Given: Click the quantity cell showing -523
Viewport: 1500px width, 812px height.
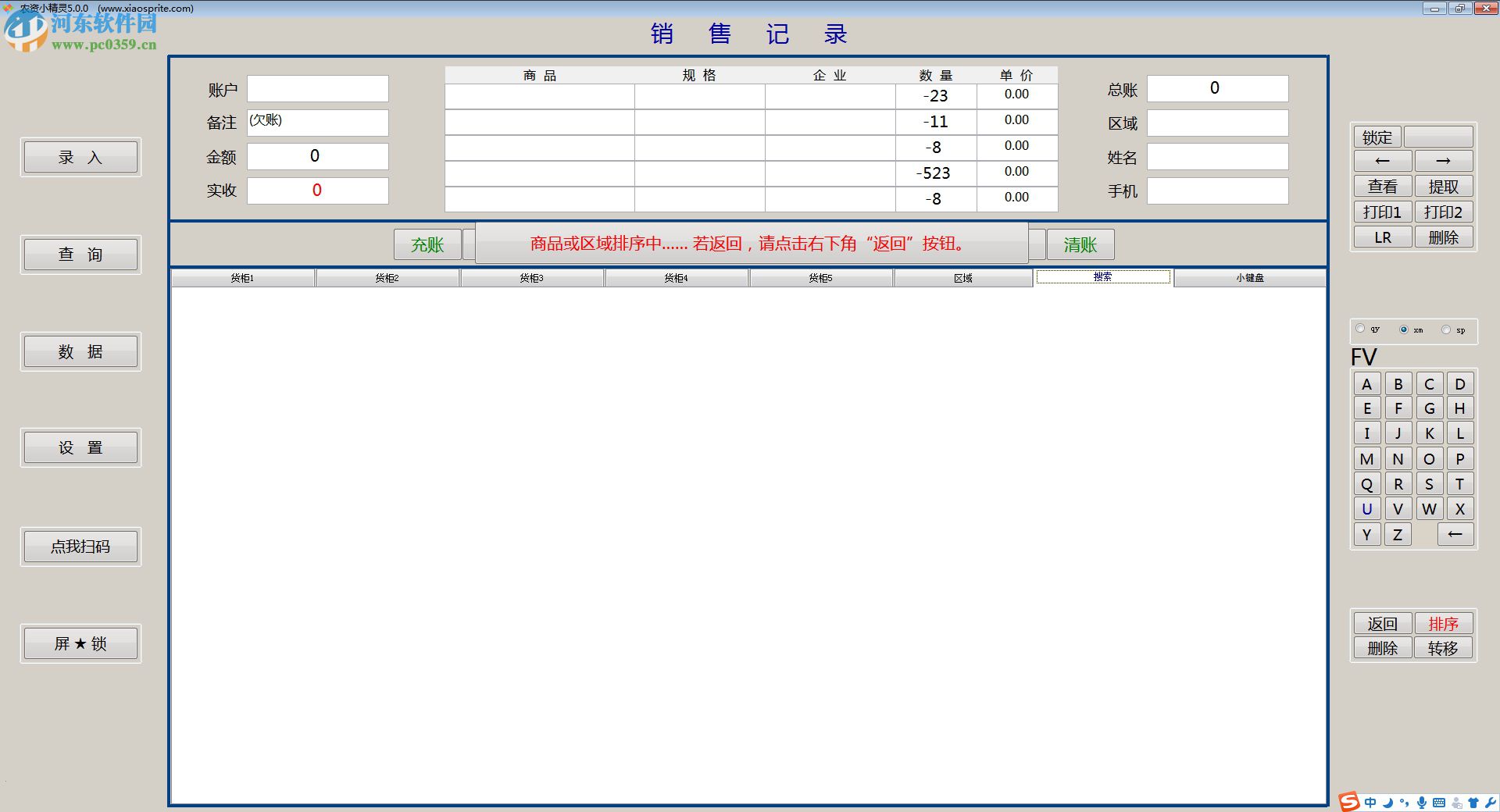Looking at the screenshot, I should tap(936, 173).
